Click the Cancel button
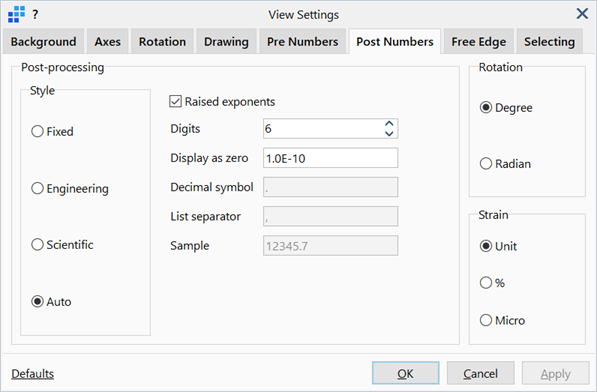Viewport: 597px width, 392px height. coord(480,373)
